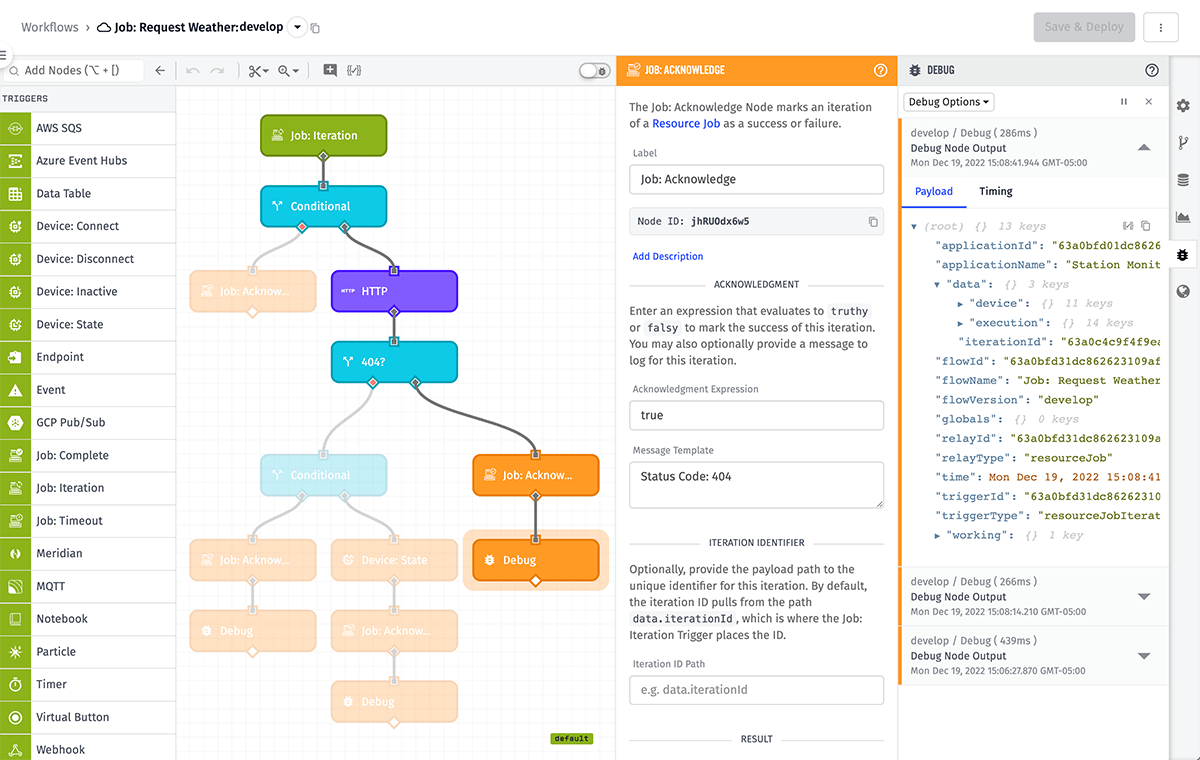Select the Event trigger in palette
1200x760 pixels.
coord(88,390)
